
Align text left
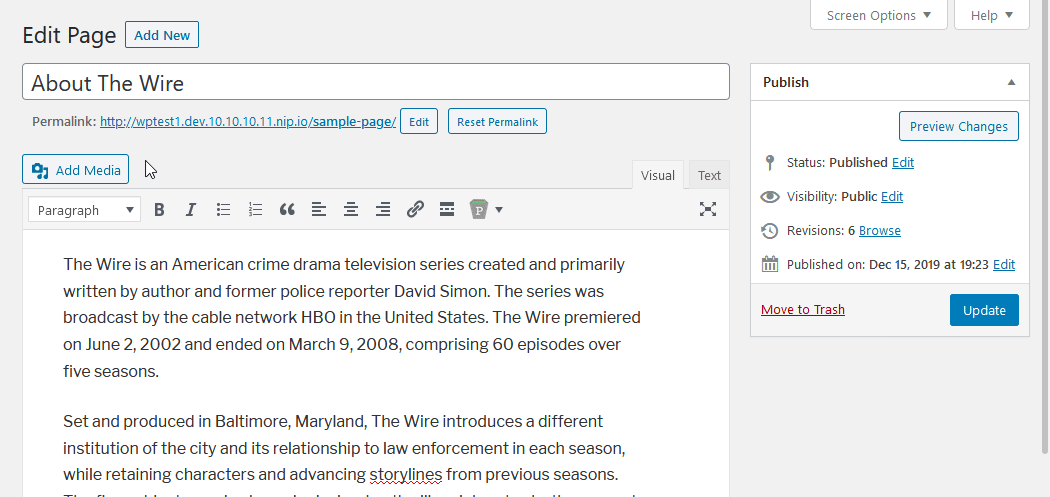pos(319,210)
